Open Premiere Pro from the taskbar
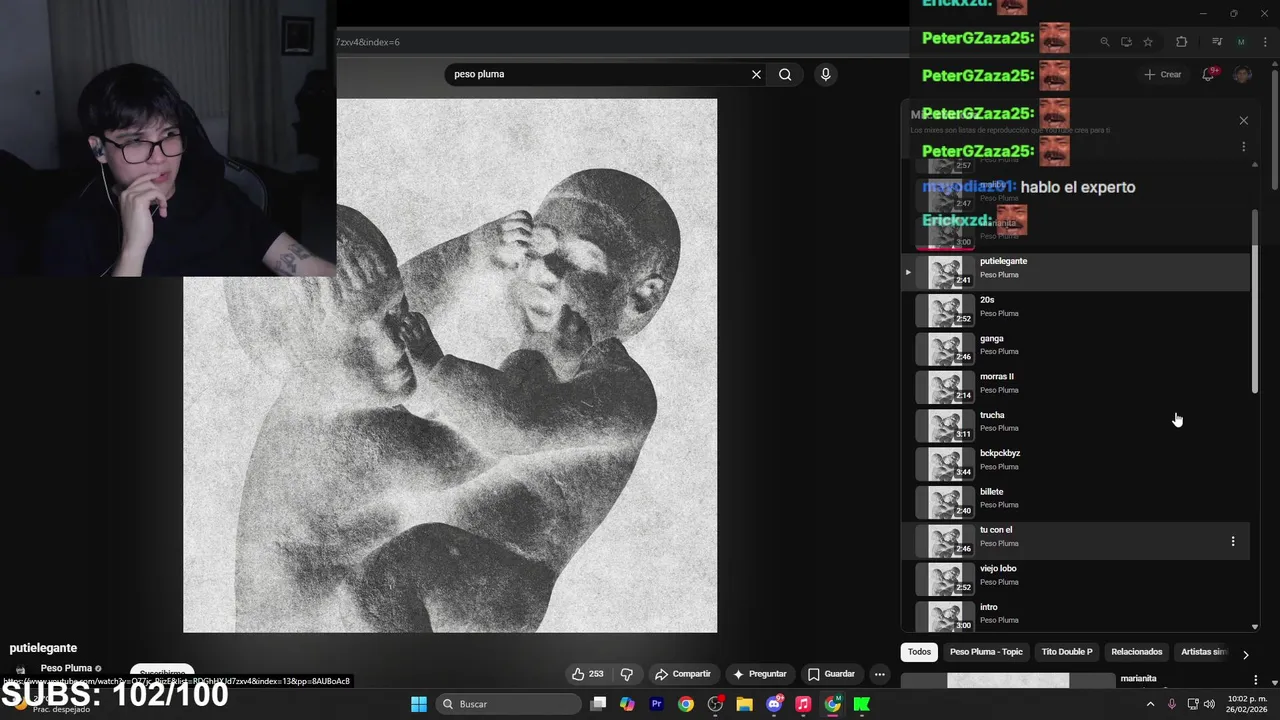The height and width of the screenshot is (720, 1280). pyautogui.click(x=656, y=704)
